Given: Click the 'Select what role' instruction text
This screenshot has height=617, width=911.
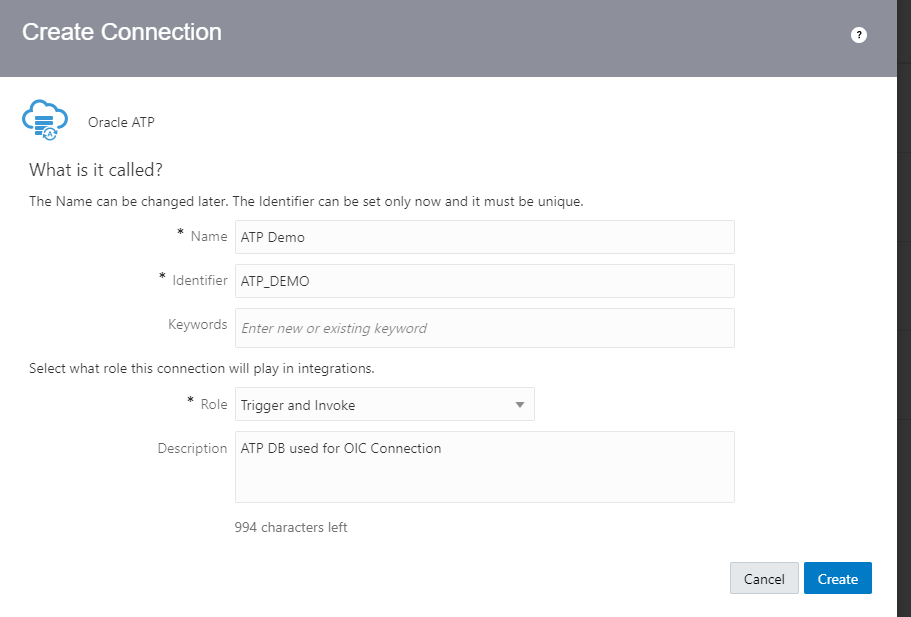Looking at the screenshot, I should 202,368.
